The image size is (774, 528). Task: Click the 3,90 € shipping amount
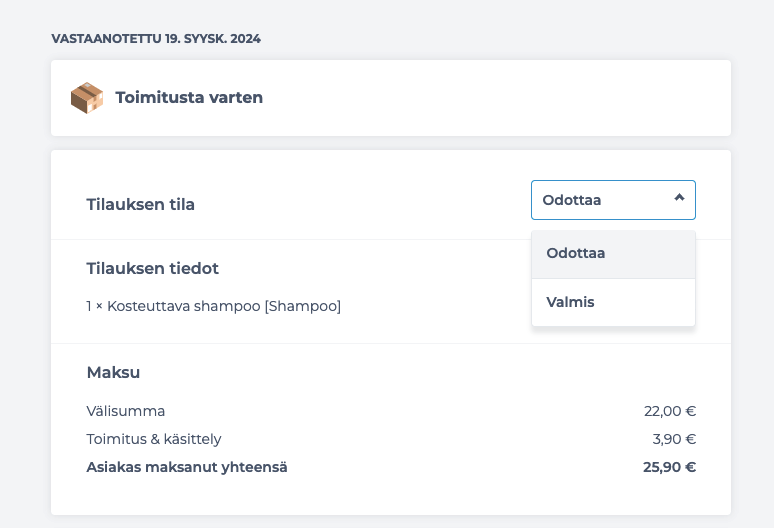point(674,439)
